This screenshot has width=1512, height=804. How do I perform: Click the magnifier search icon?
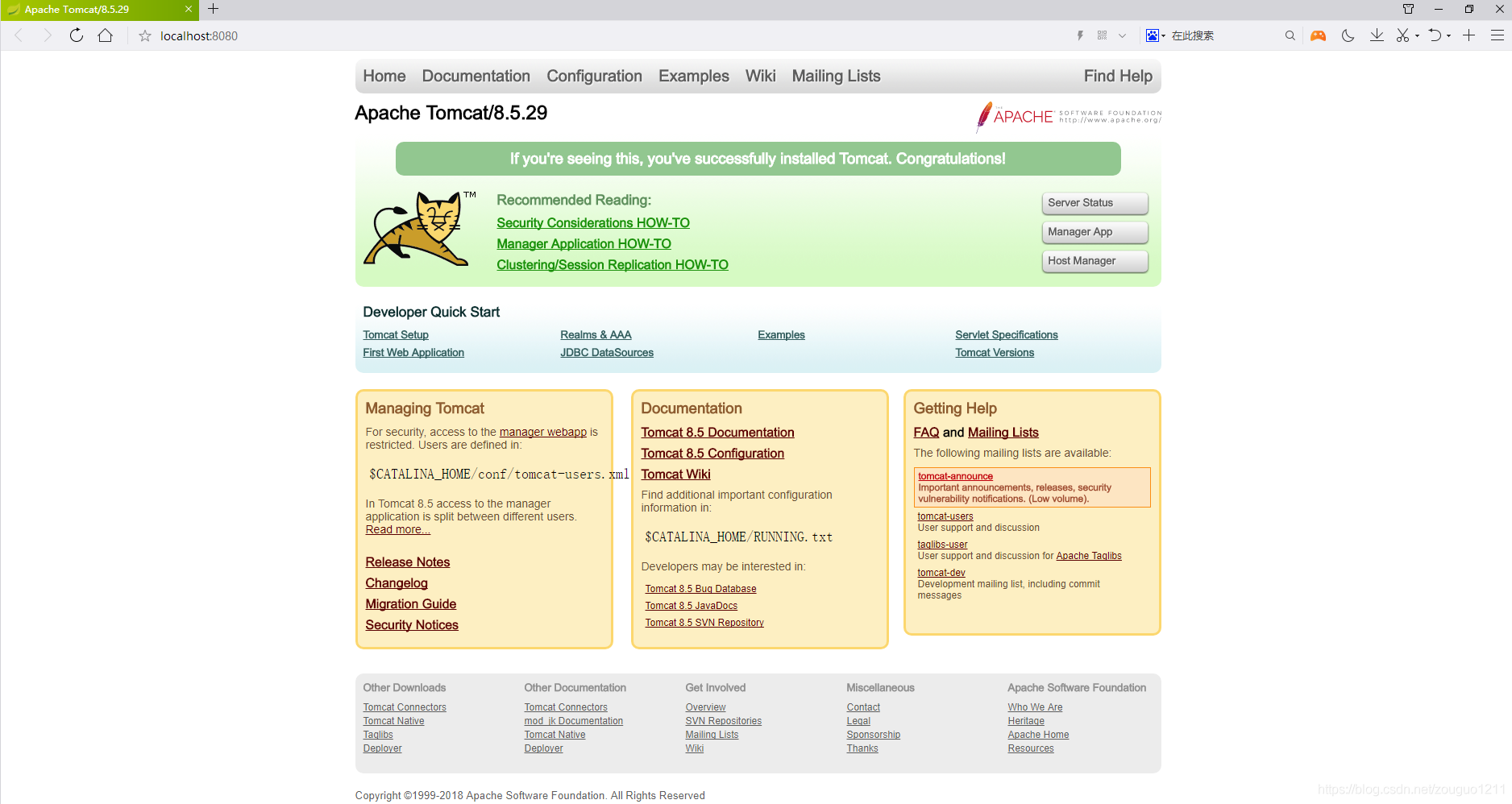(x=1290, y=35)
